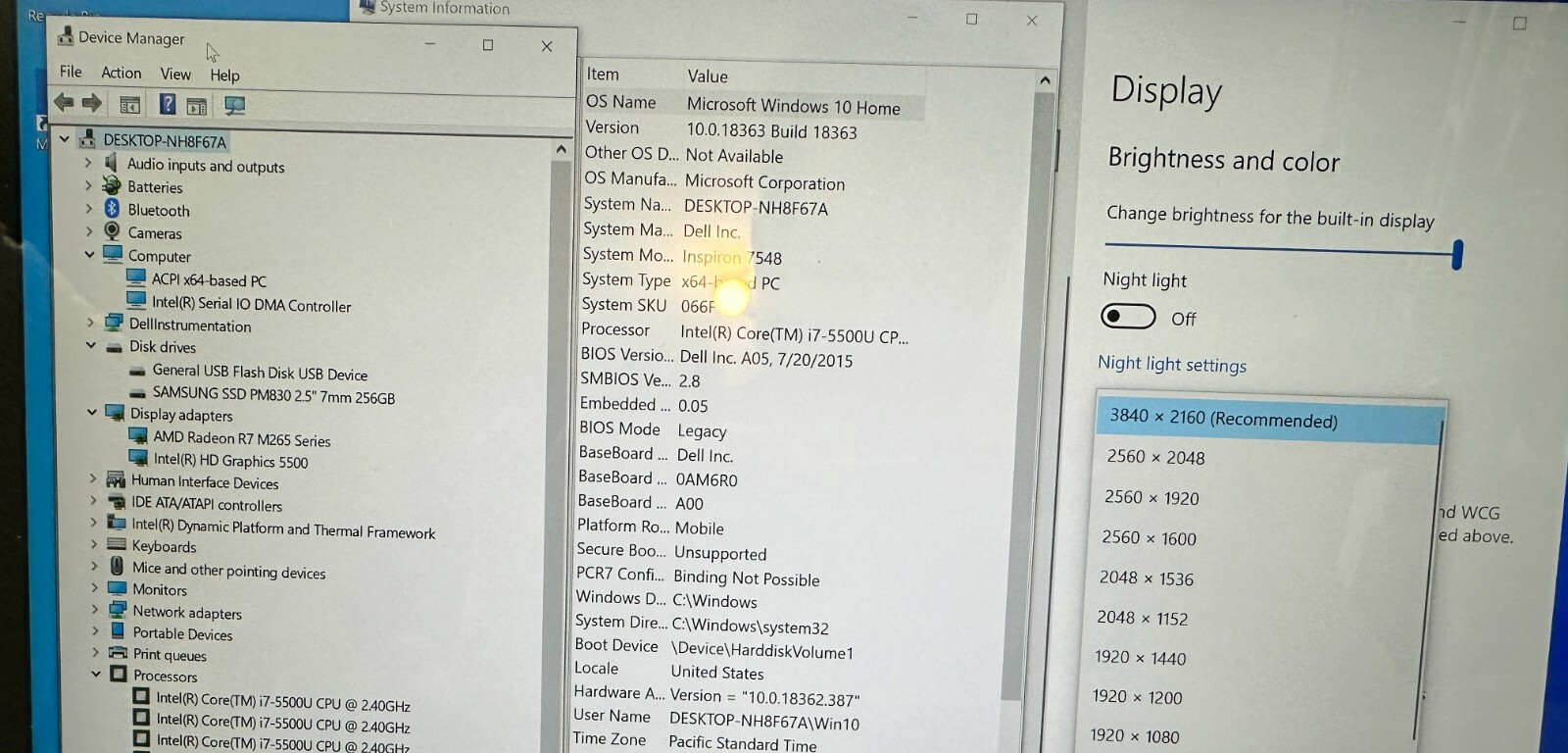The width and height of the screenshot is (1568, 753).
Task: Open the Action menu in Device Manager
Action: (x=121, y=73)
